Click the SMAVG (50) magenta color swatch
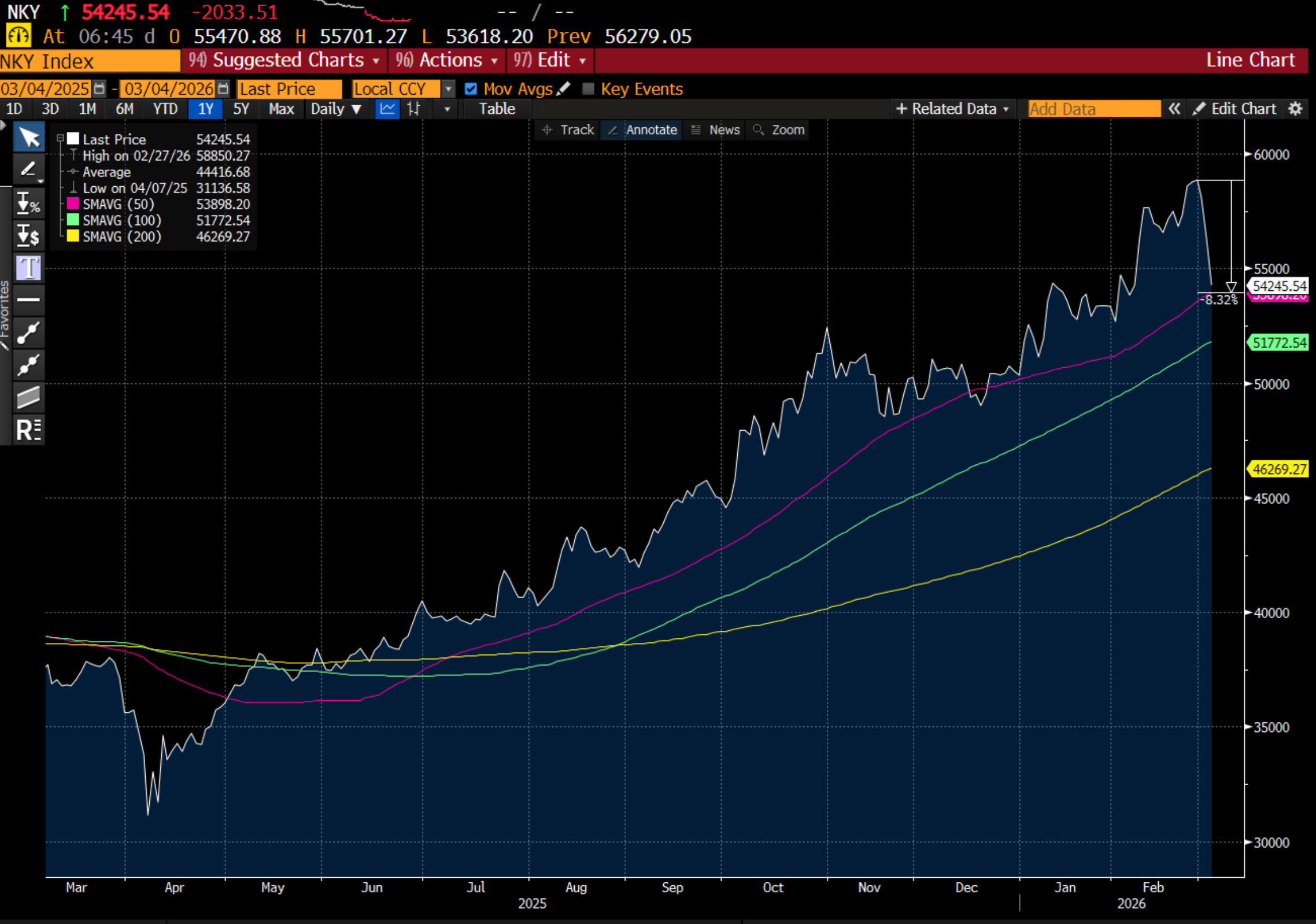Image resolution: width=1316 pixels, height=924 pixels. [73, 204]
